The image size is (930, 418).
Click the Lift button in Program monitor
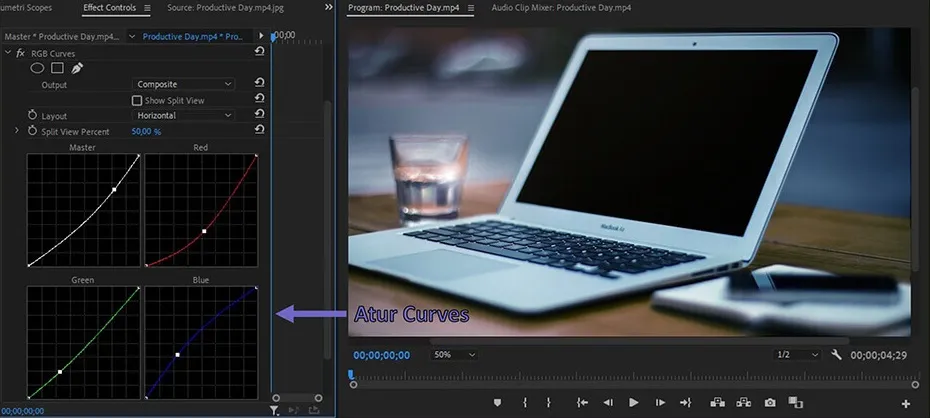coord(718,402)
